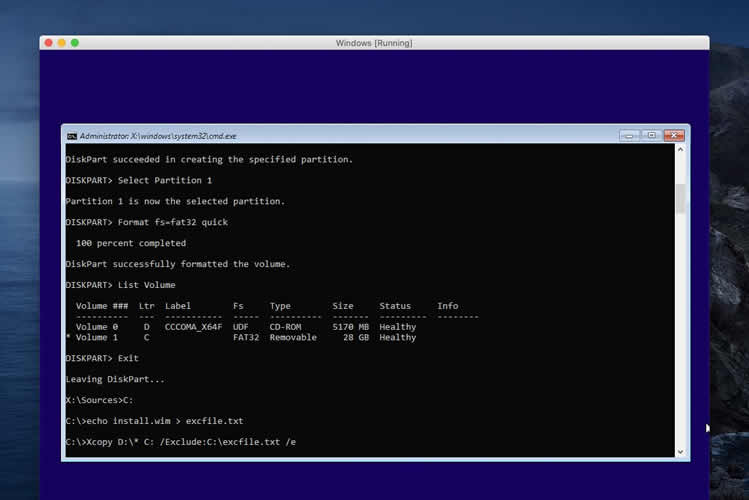Click 'DiskPart succeeded in creating' line
This screenshot has width=749, height=500.
(x=209, y=160)
